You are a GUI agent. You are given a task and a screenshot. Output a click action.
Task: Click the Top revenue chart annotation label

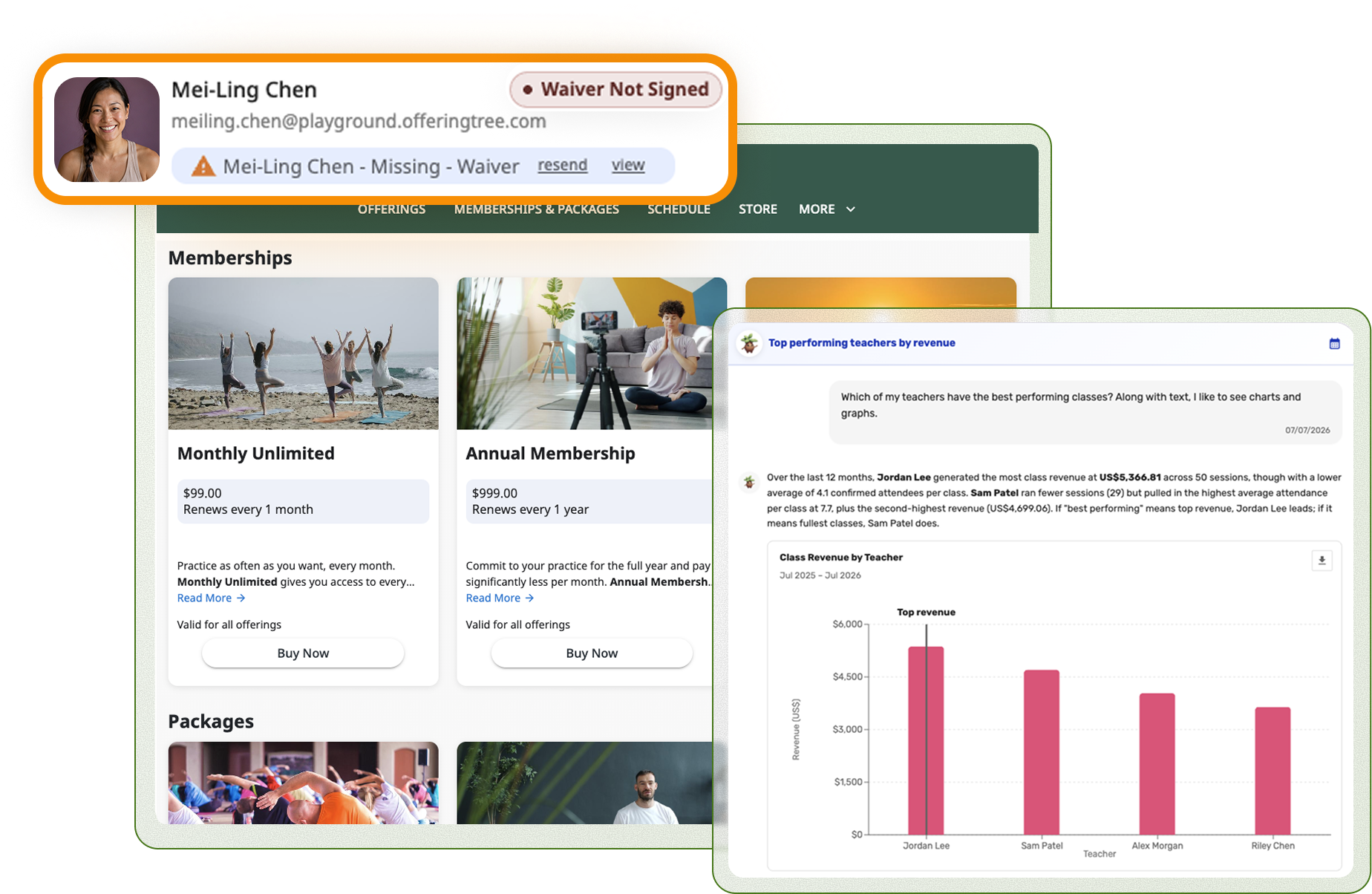tap(926, 613)
